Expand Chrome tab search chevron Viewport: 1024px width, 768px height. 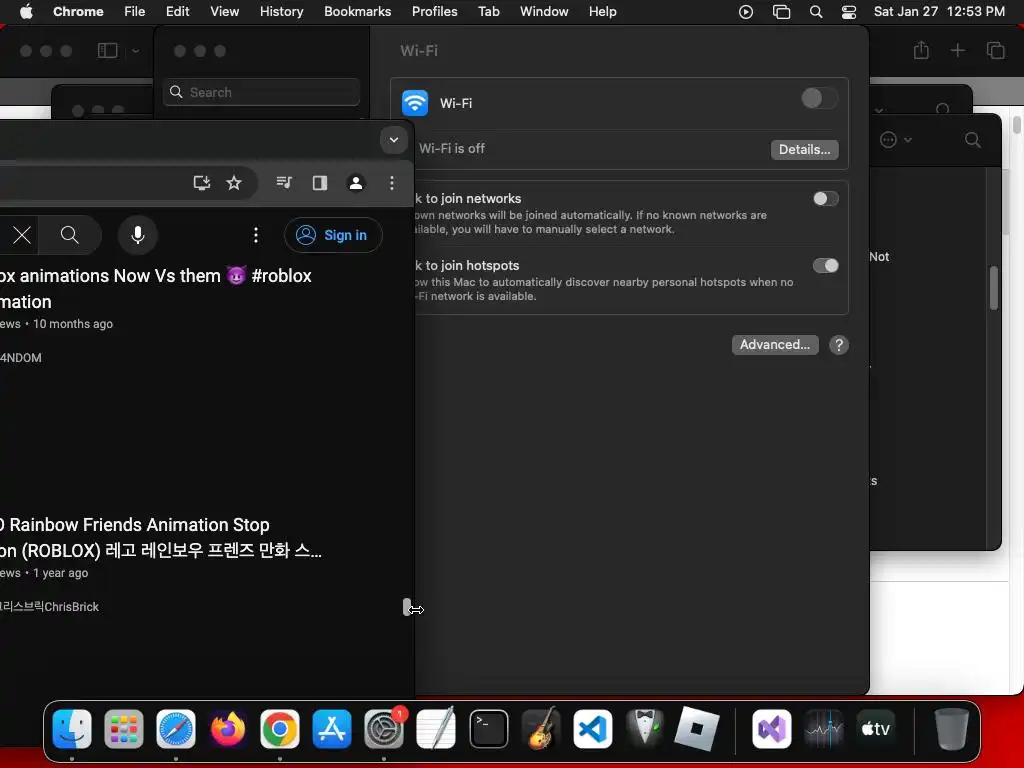point(394,140)
